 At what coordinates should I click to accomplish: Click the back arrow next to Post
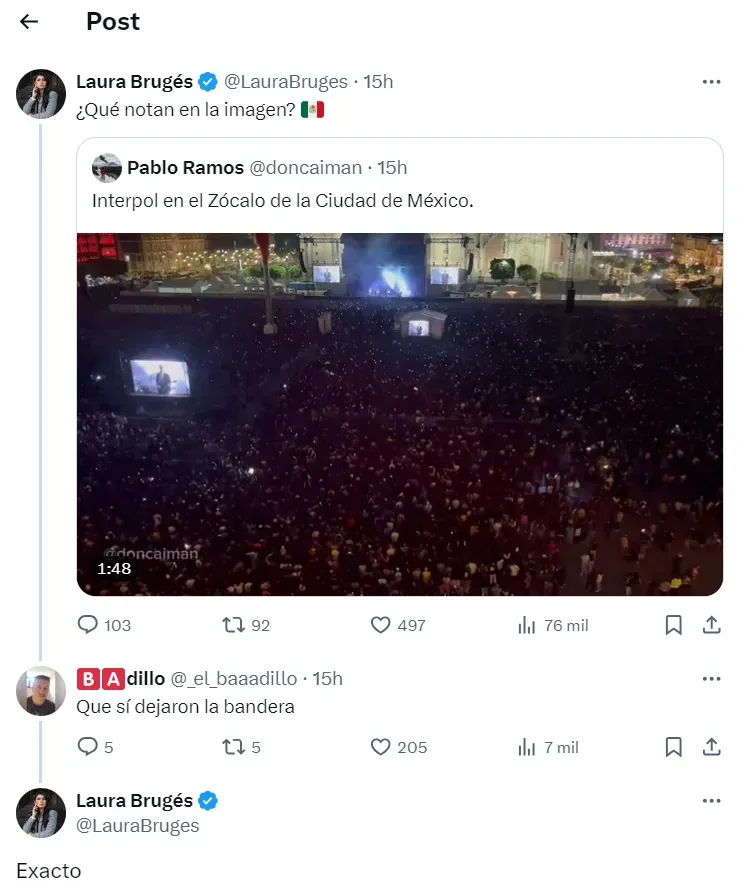click(29, 22)
